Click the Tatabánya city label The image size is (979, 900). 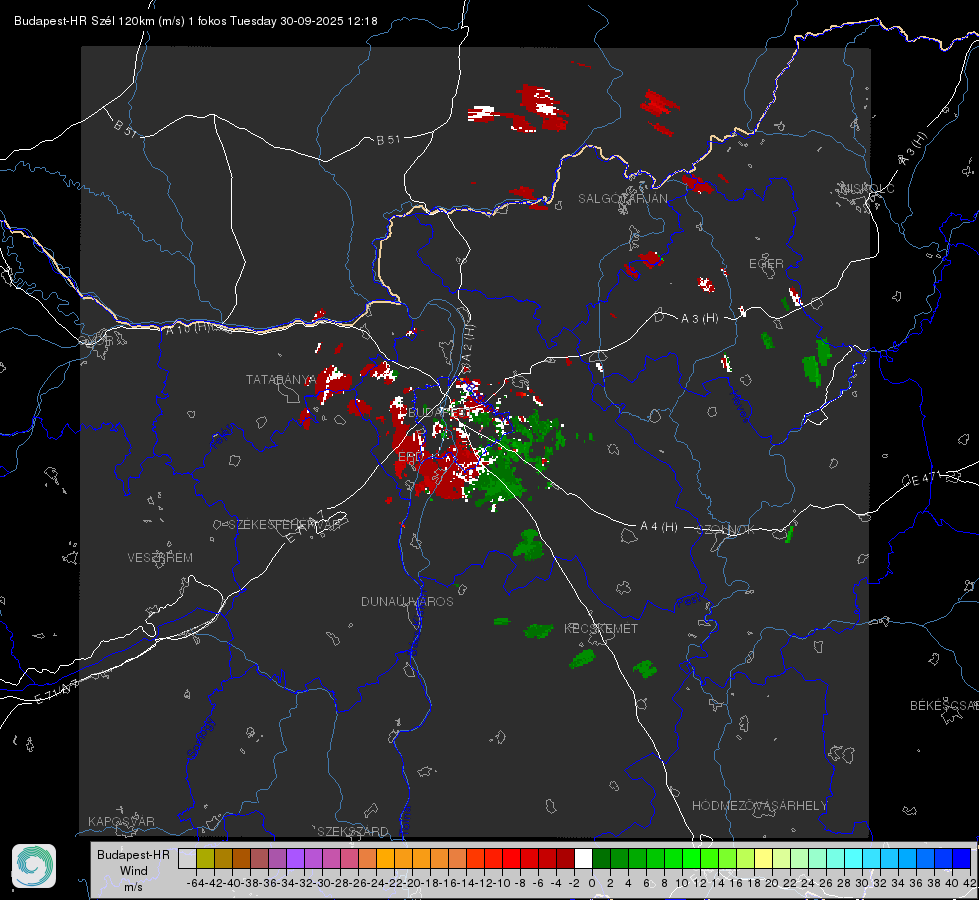(x=281, y=380)
